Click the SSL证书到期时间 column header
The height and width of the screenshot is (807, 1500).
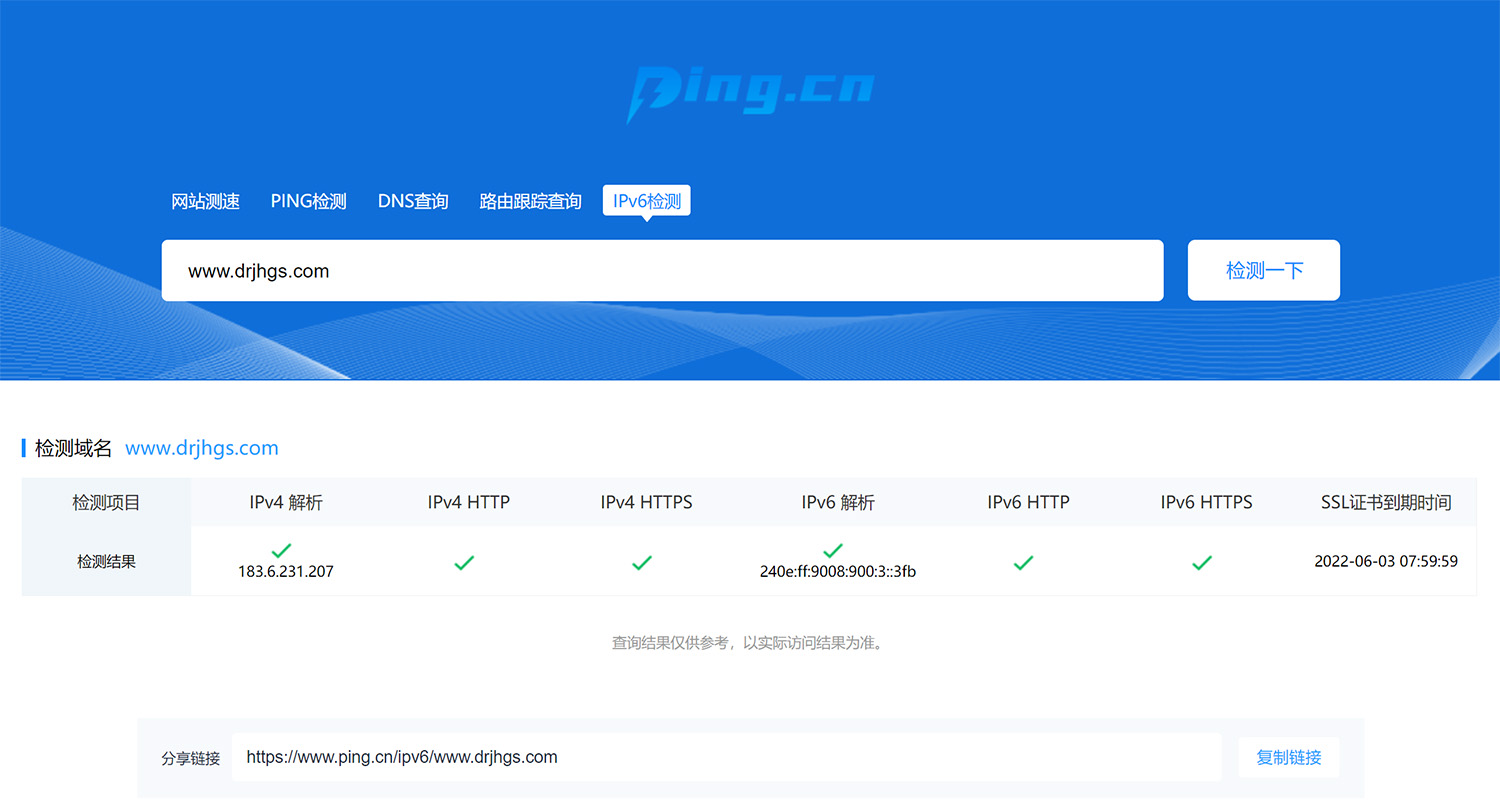pyautogui.click(x=1386, y=502)
